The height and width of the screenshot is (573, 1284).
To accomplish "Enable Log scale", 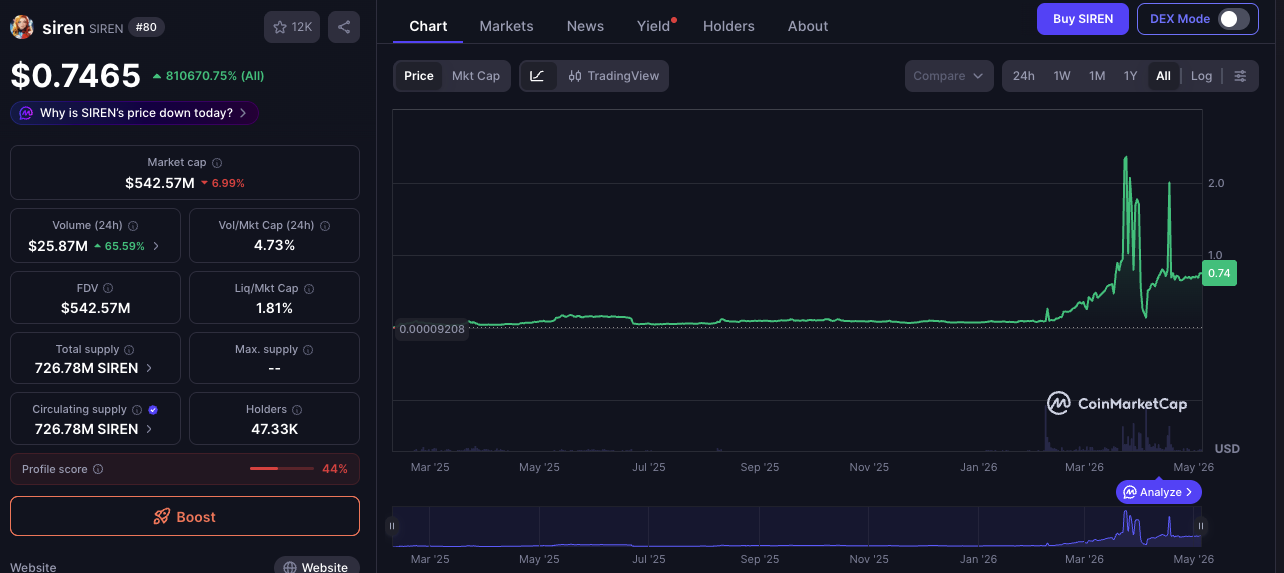I will tap(1201, 76).
